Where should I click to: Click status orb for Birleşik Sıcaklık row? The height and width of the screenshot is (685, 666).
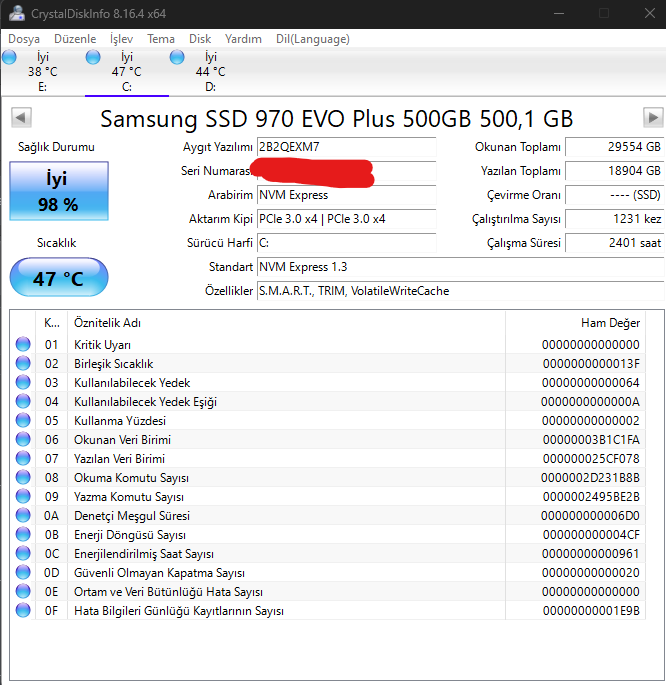click(x=23, y=363)
